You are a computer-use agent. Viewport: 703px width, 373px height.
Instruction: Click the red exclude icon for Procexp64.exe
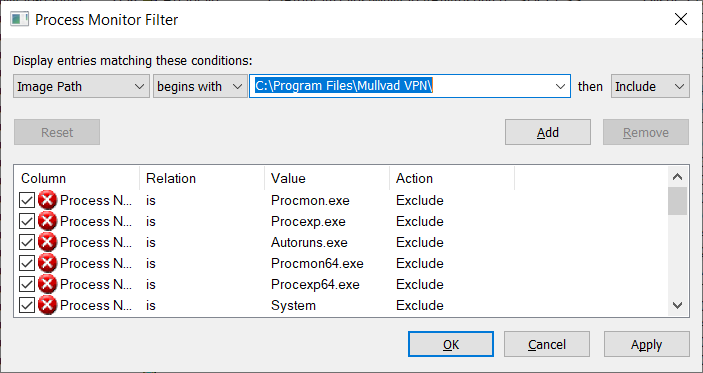click(x=47, y=284)
